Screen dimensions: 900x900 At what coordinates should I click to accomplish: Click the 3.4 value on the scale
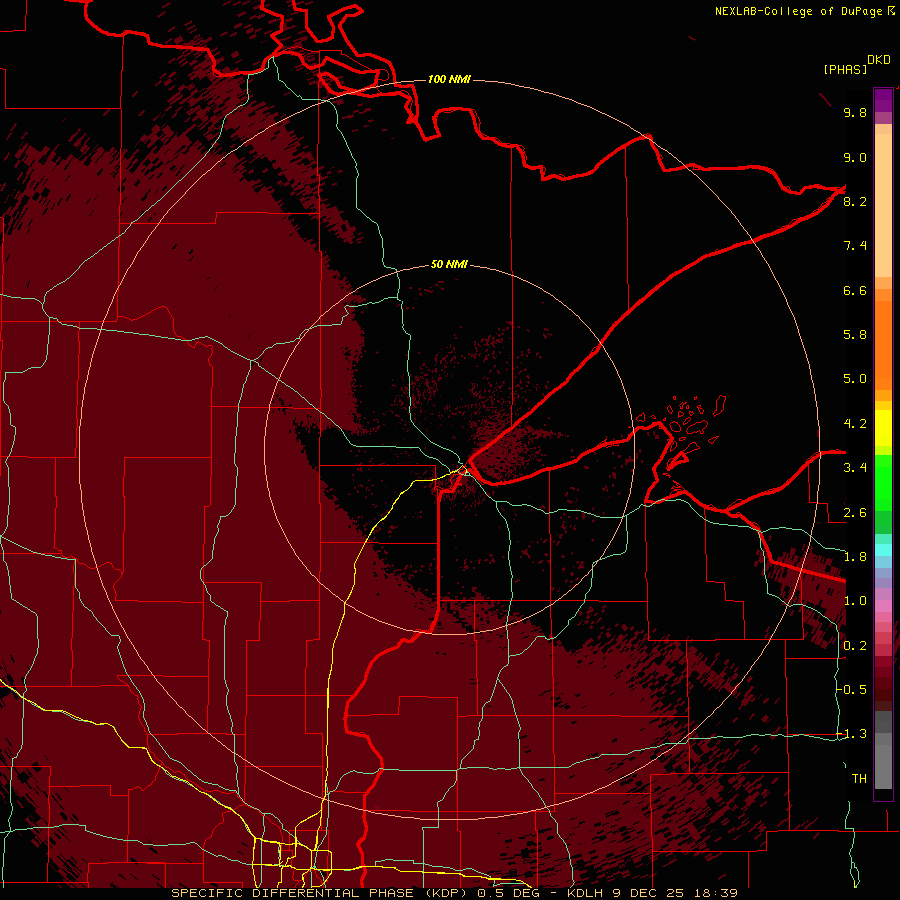click(855, 468)
